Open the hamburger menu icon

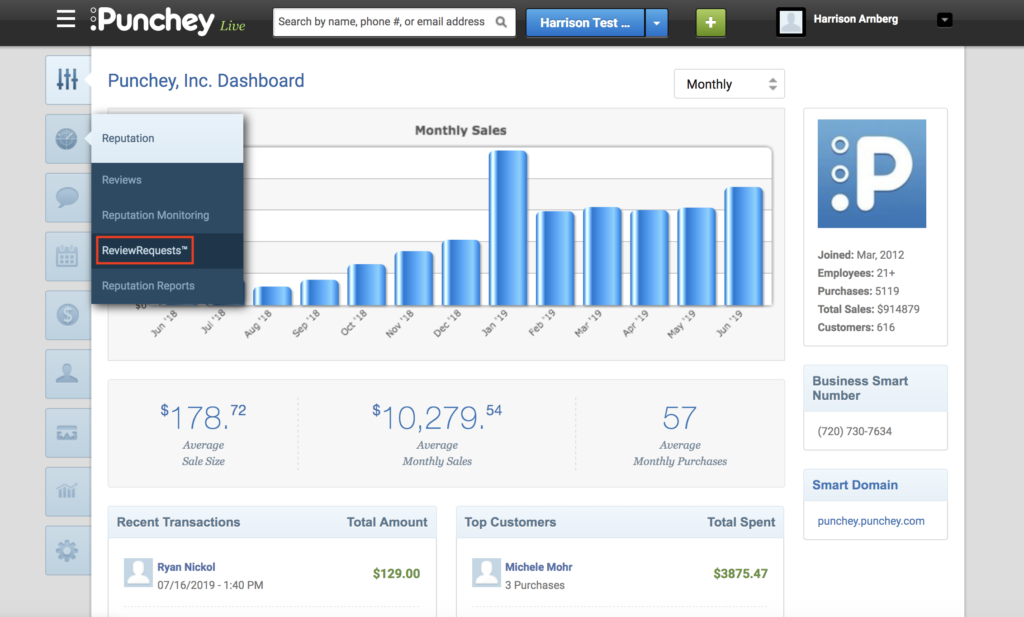pos(66,19)
